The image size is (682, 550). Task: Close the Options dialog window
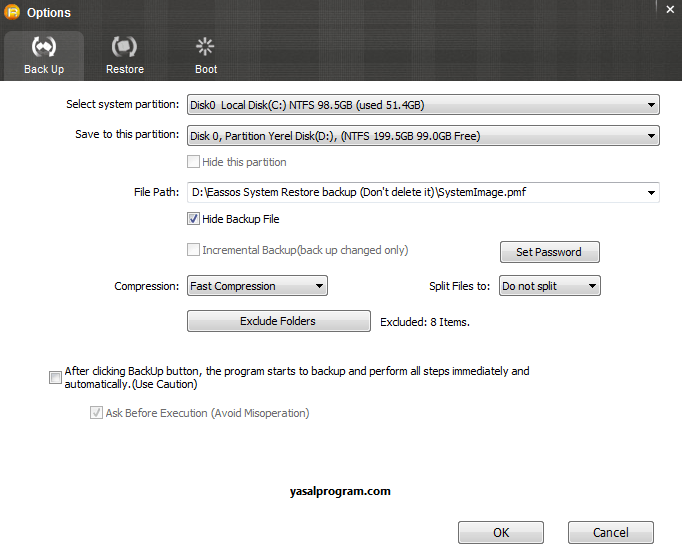pyautogui.click(x=669, y=9)
